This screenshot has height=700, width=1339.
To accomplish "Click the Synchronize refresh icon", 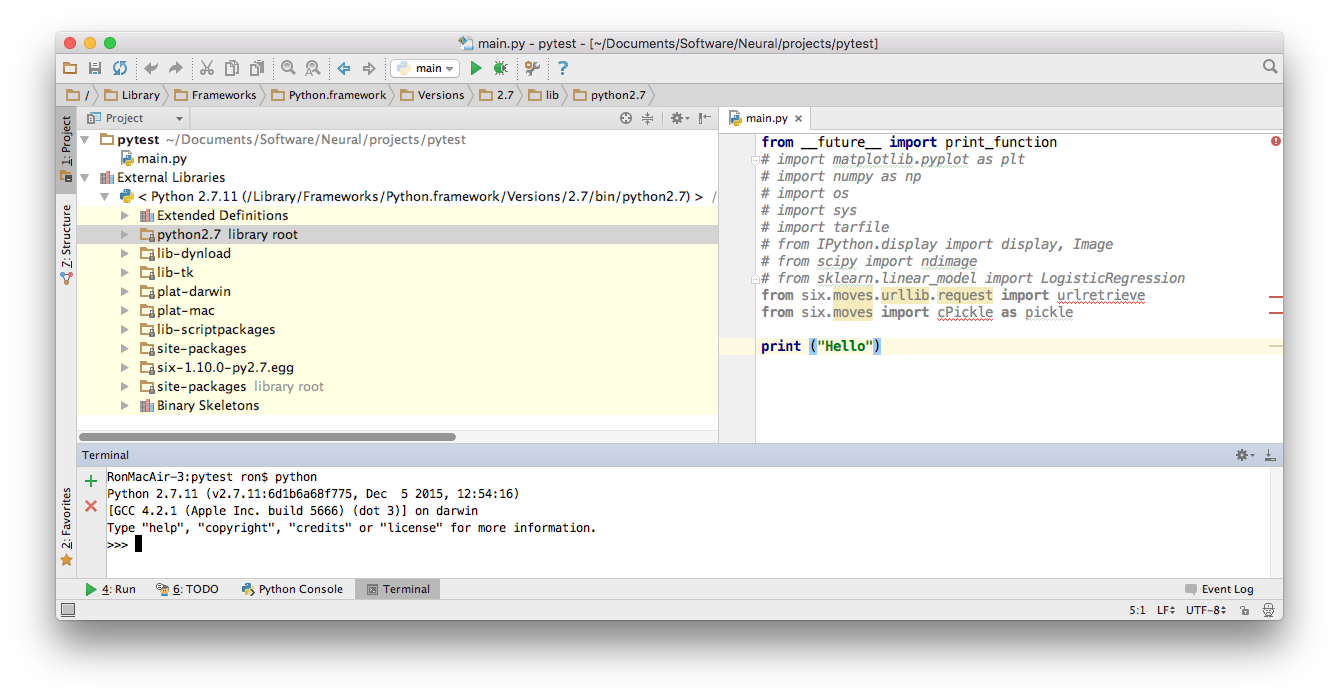I will (x=120, y=68).
